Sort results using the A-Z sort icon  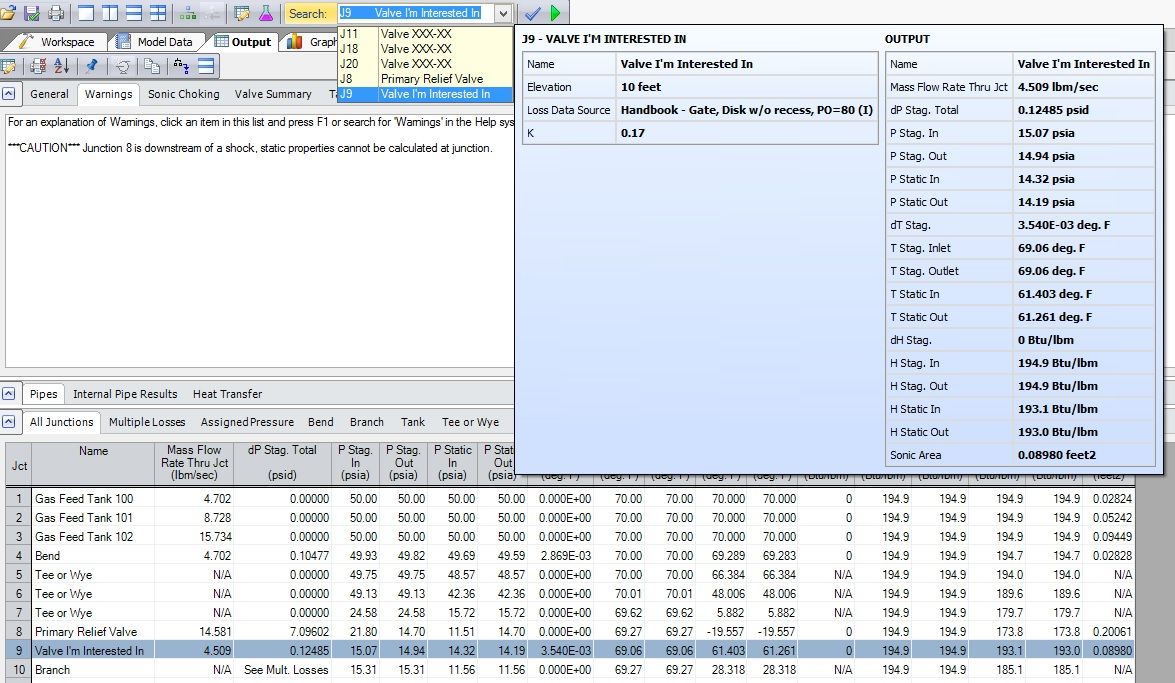(x=61, y=65)
